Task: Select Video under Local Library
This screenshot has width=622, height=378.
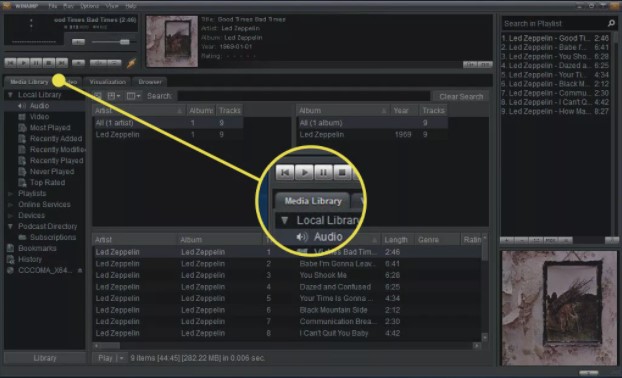Action: (39, 117)
